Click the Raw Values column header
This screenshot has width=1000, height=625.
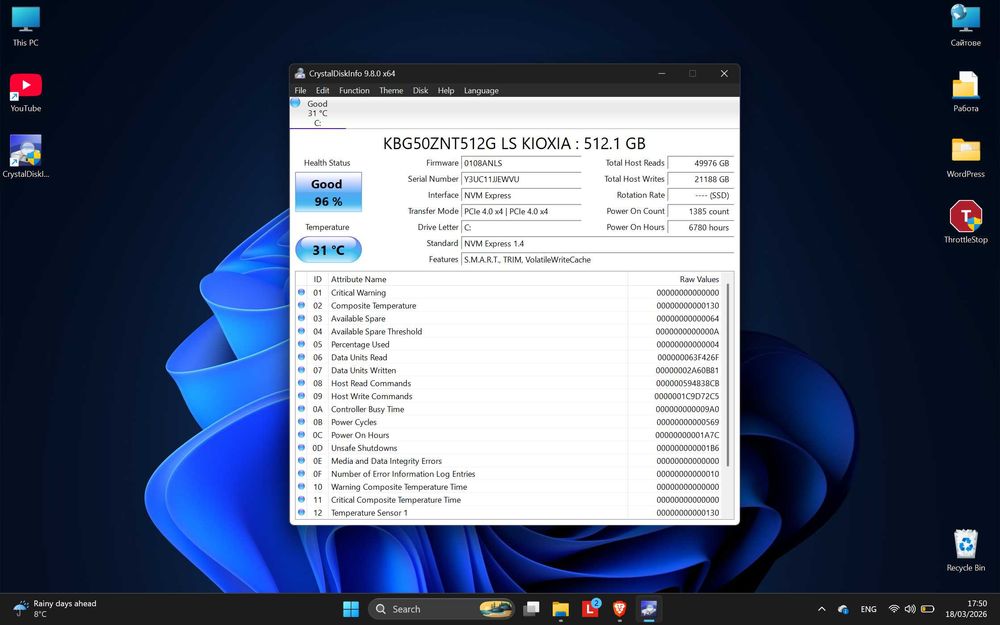(x=675, y=279)
